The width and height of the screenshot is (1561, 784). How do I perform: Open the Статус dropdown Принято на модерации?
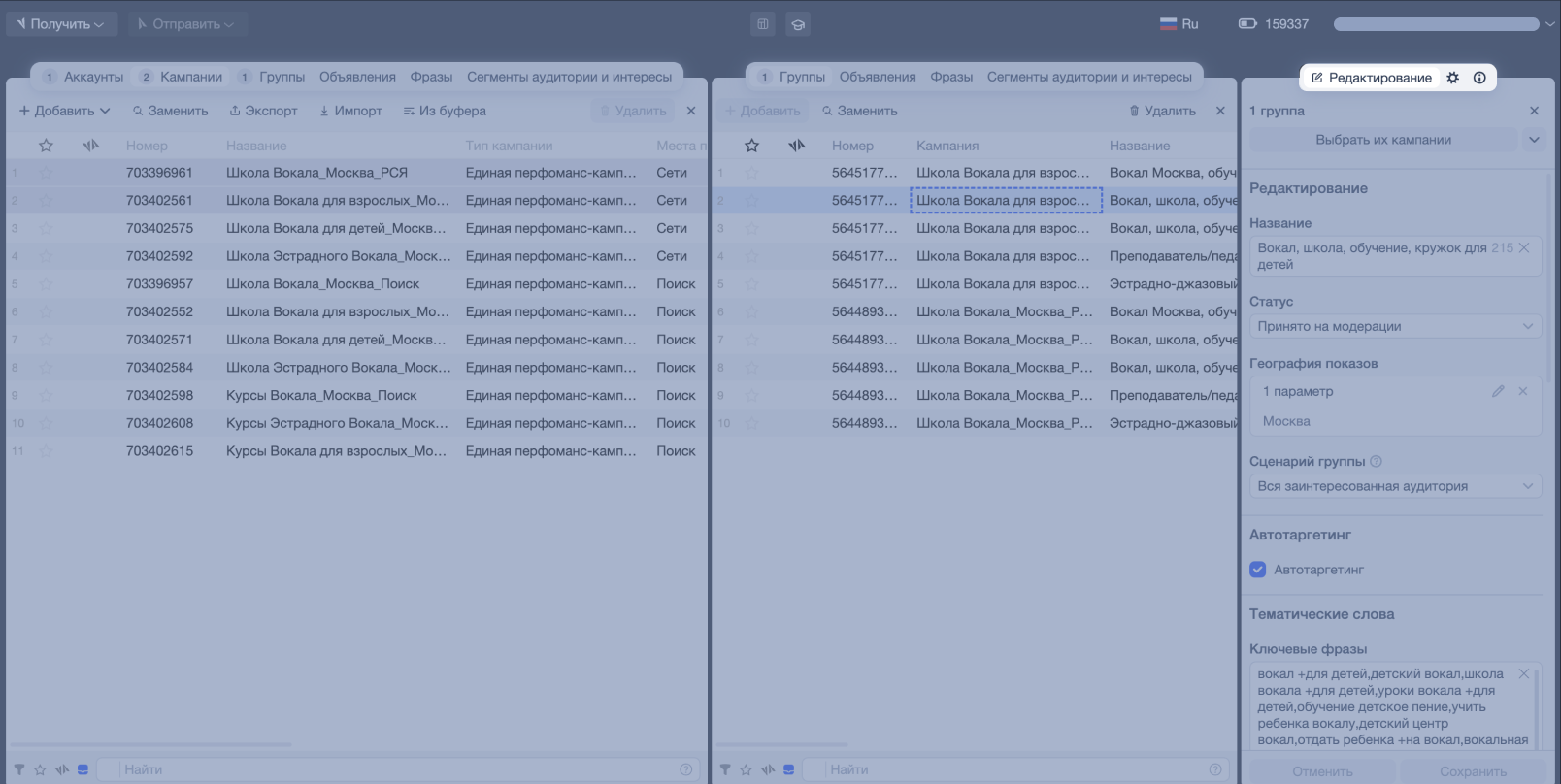point(1395,327)
